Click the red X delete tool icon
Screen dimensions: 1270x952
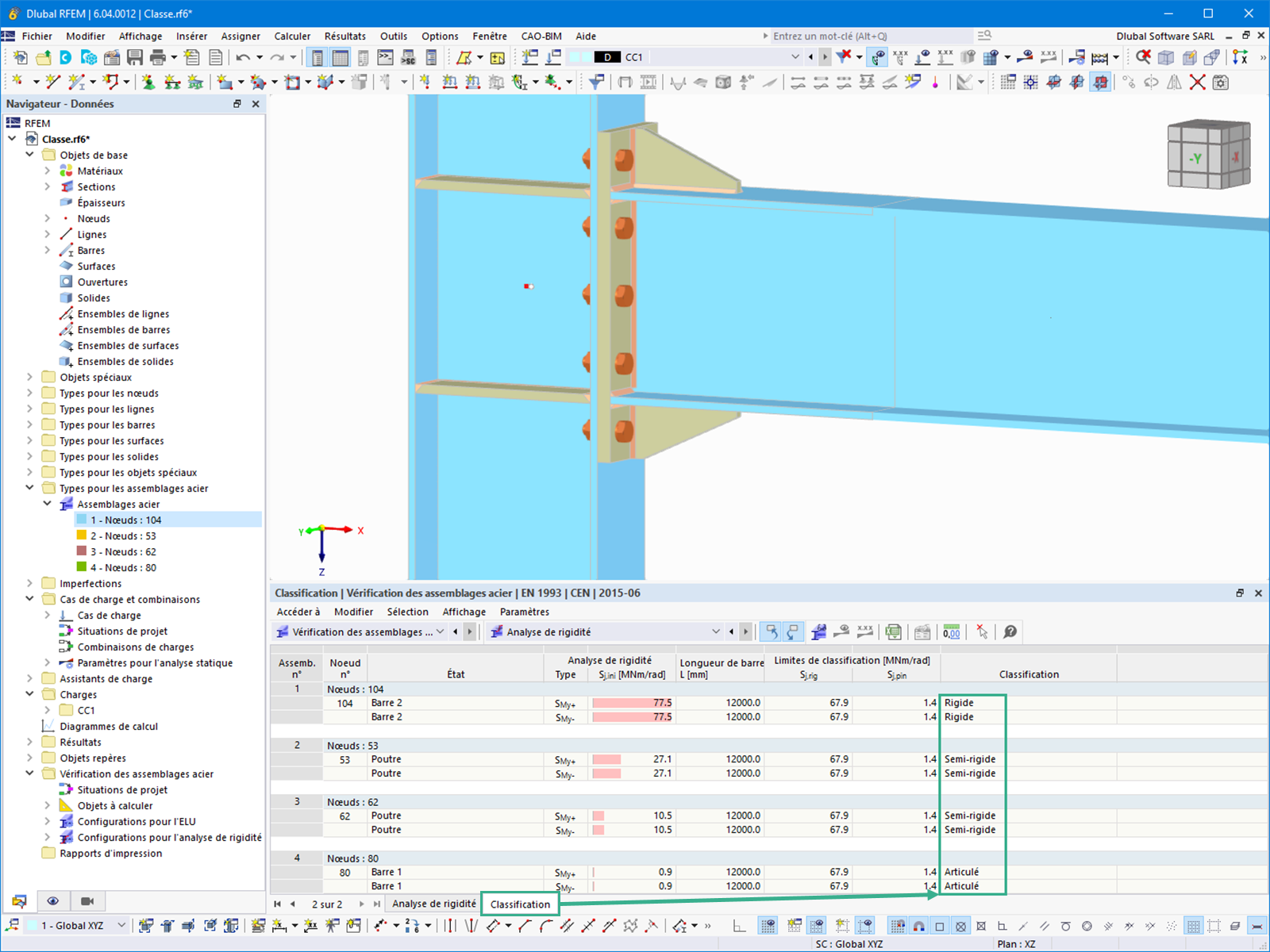click(1198, 82)
